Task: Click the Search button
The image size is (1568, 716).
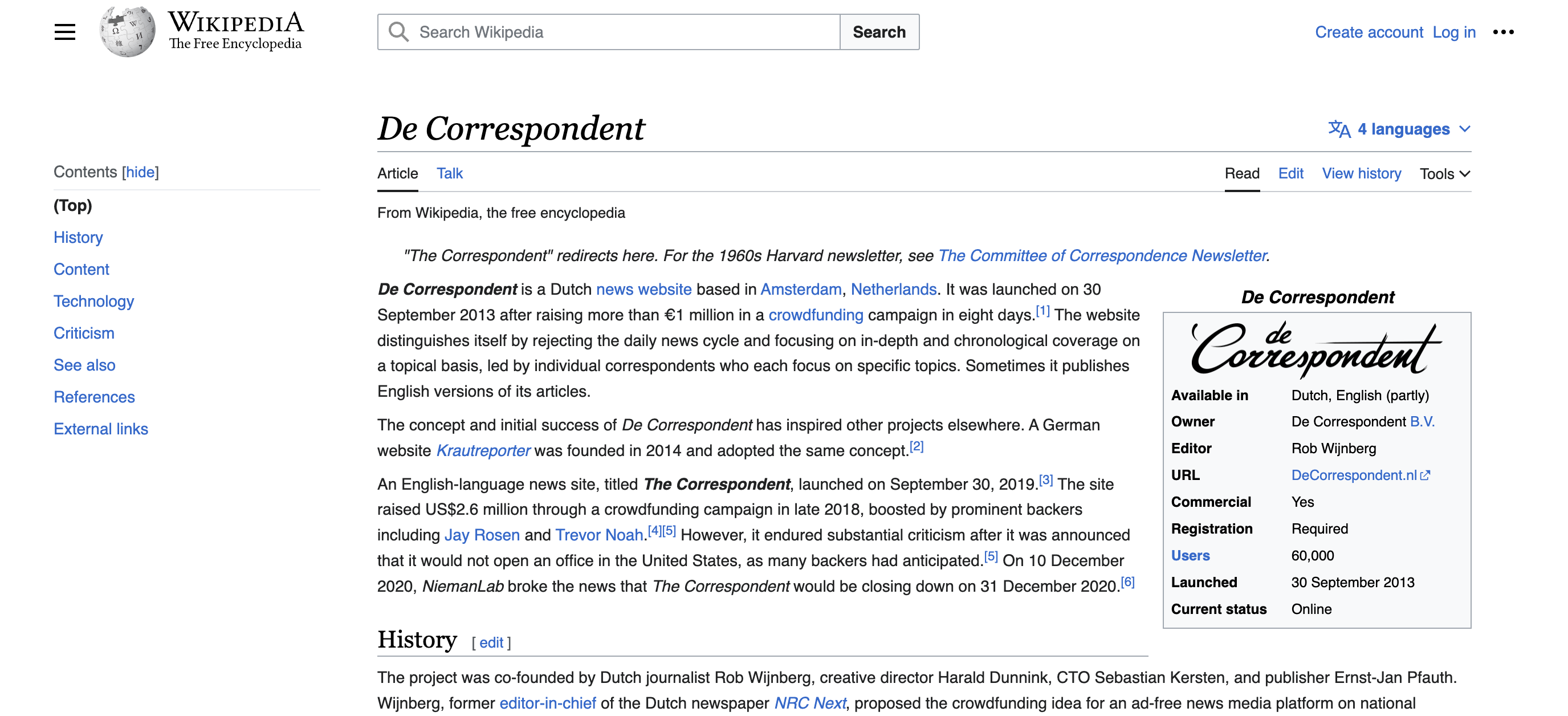Action: [879, 32]
